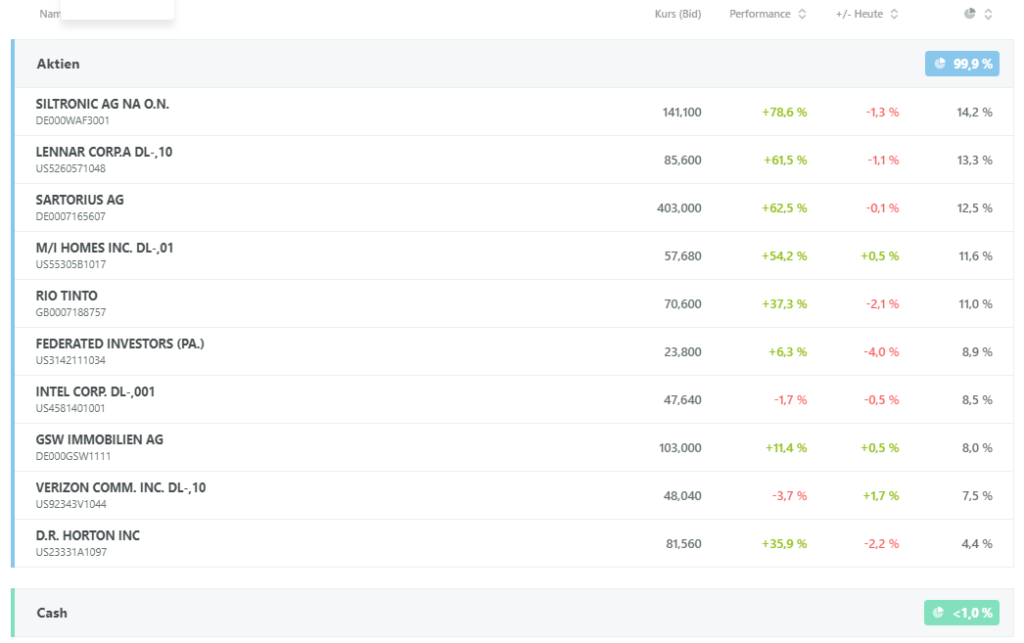Click Siltronic performance +78,6 %
Image resolution: width=1024 pixels, height=643 pixels.
[784, 112]
